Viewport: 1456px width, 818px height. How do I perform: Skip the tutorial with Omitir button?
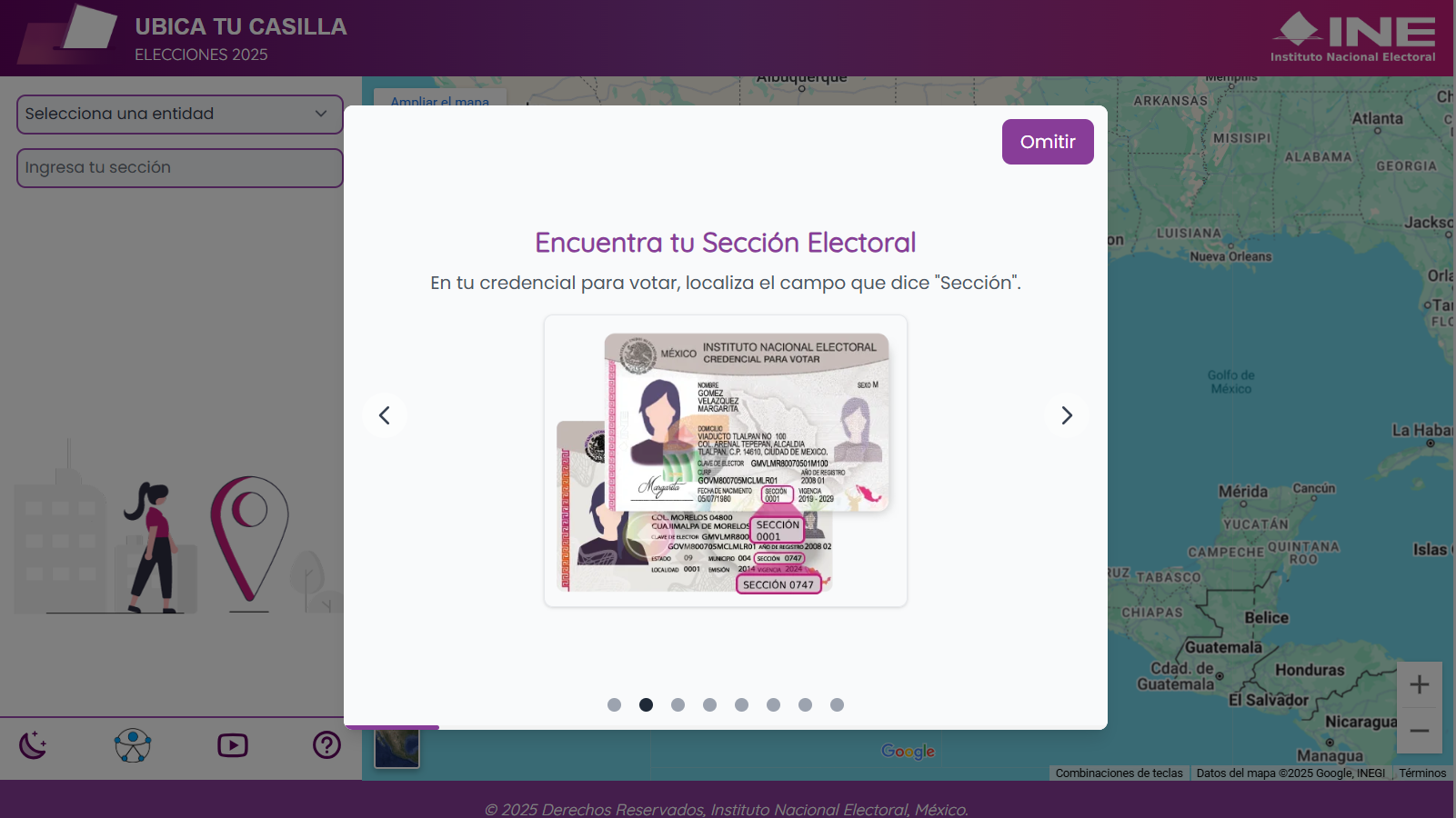1048,142
